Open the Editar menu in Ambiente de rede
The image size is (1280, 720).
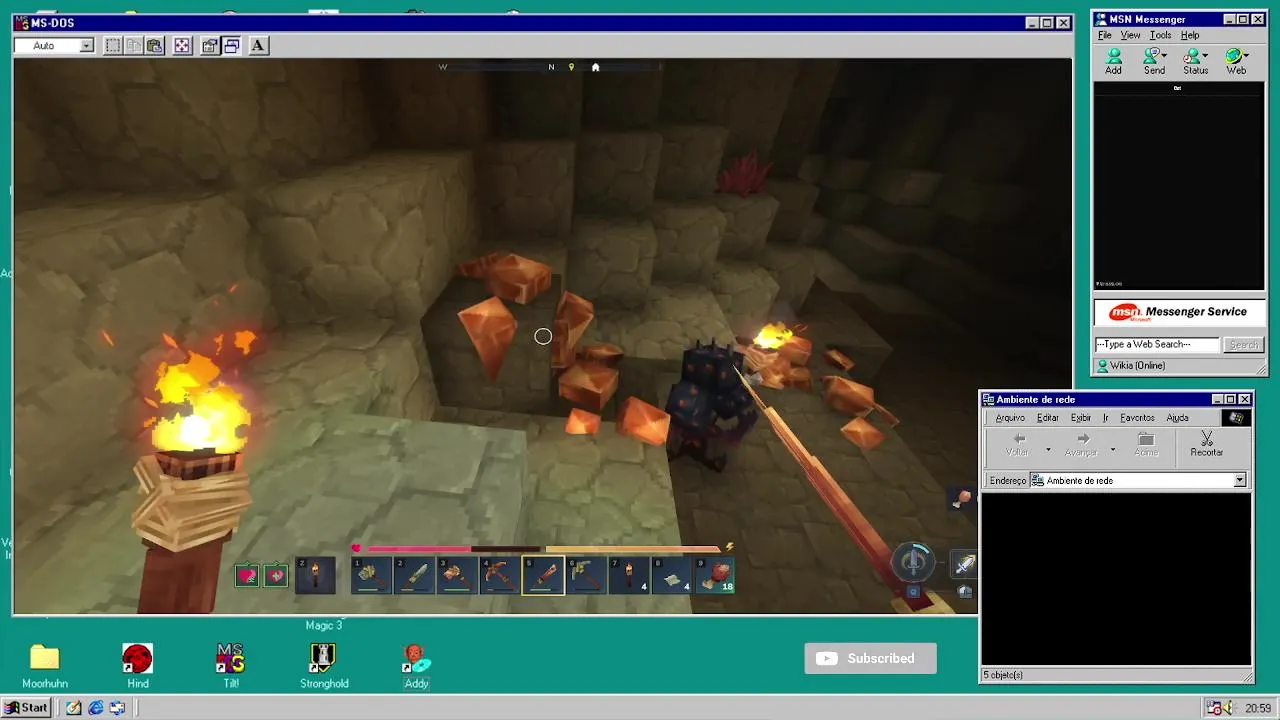(x=1048, y=418)
